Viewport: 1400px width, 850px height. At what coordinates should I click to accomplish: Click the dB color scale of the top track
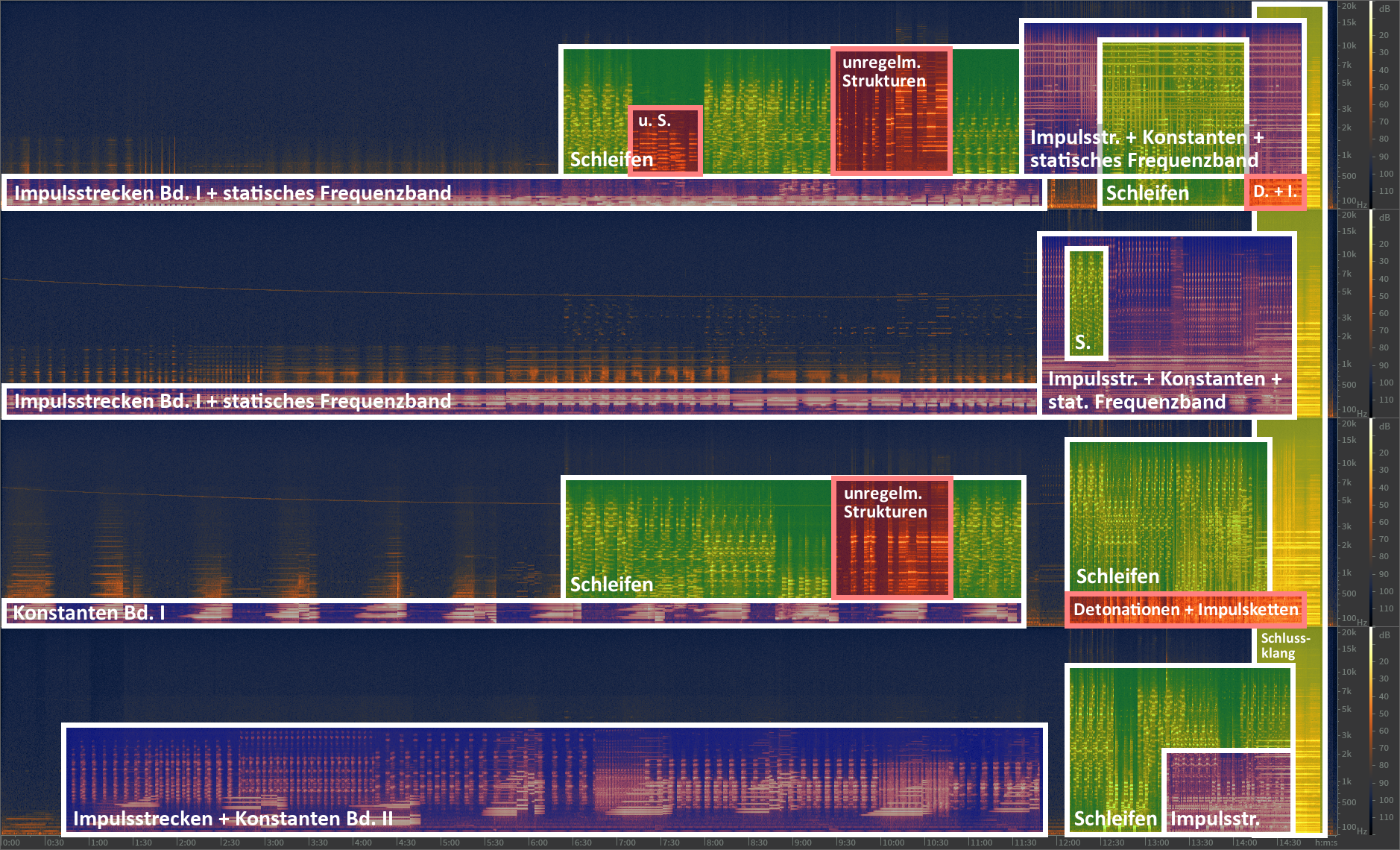pos(1372,104)
